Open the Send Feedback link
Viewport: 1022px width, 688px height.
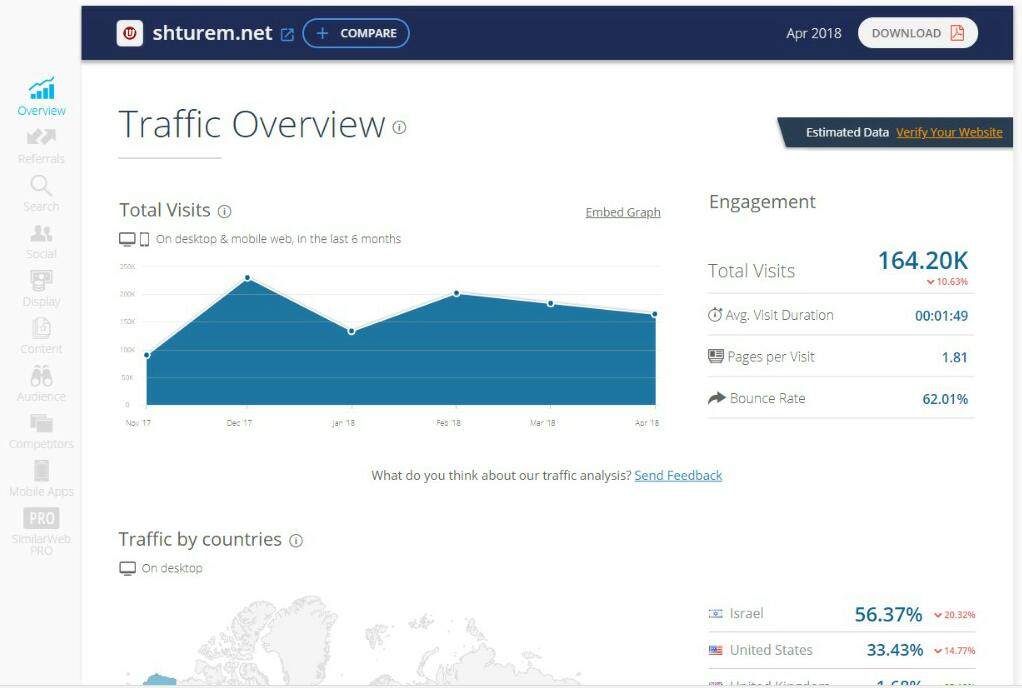pyautogui.click(x=678, y=476)
